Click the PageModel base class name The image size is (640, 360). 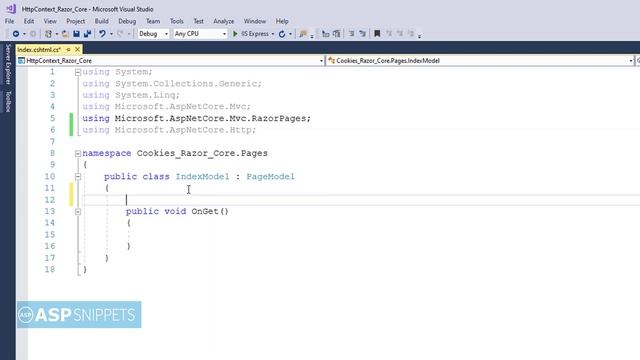click(x=270, y=177)
